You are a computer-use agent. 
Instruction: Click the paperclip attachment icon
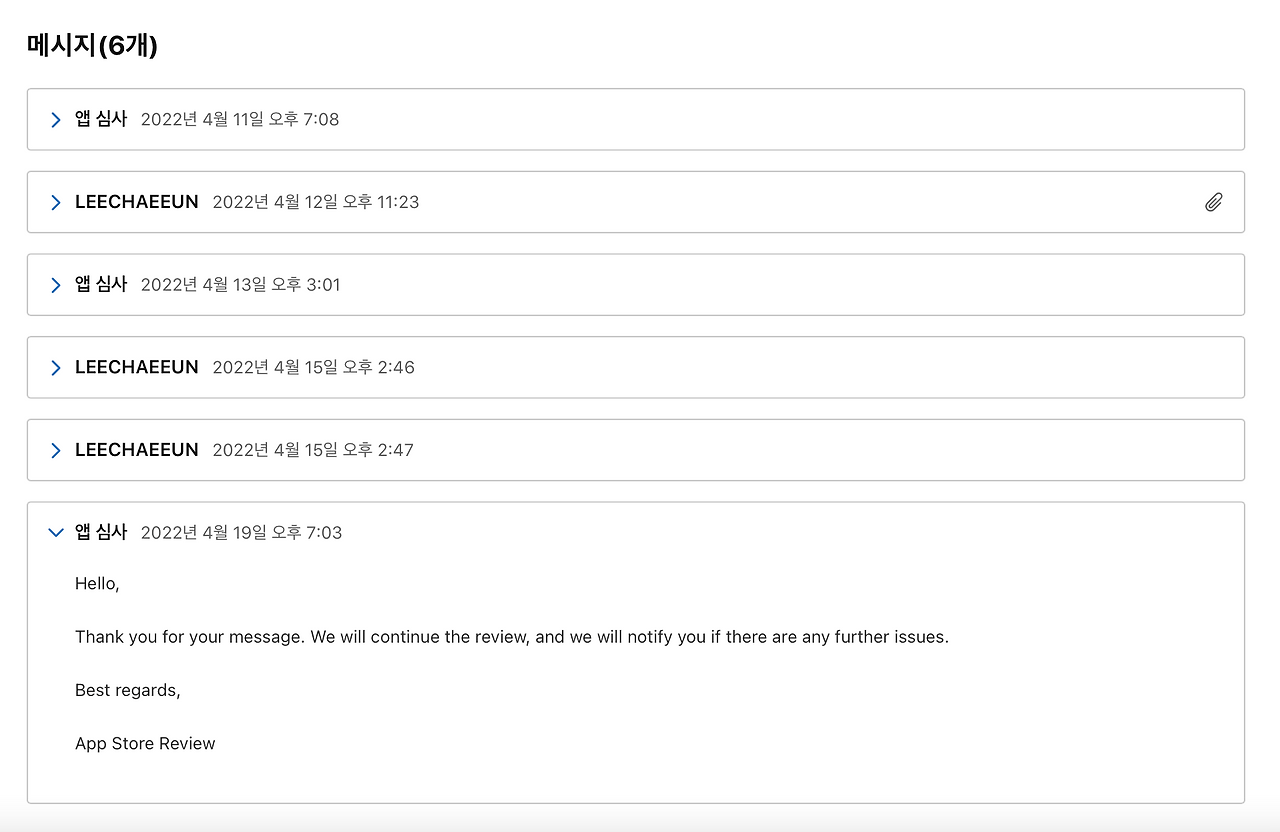click(x=1213, y=203)
